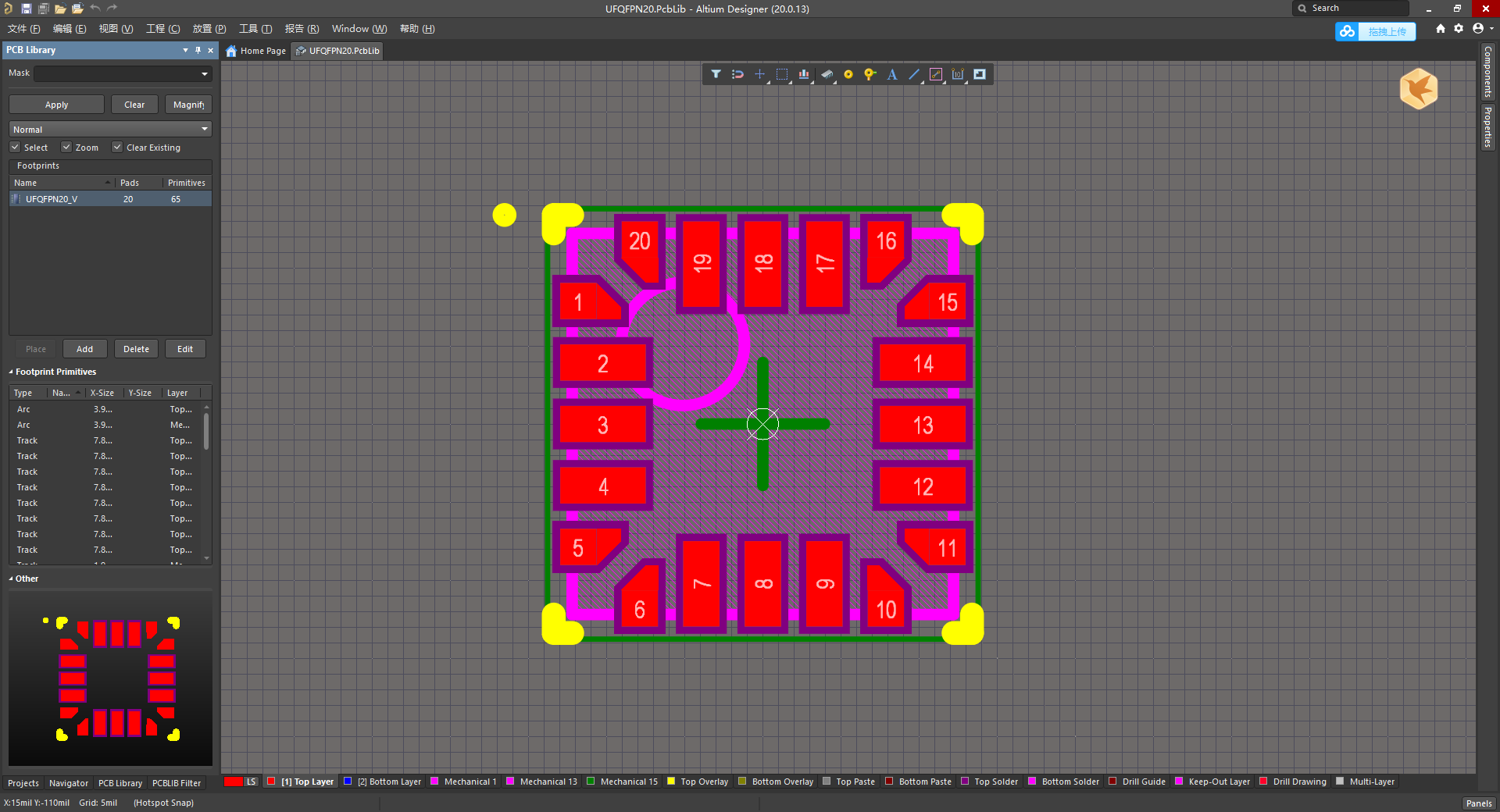Viewport: 1500px width, 812px height.
Task: Toggle the Select checkbox
Action: click(15, 147)
